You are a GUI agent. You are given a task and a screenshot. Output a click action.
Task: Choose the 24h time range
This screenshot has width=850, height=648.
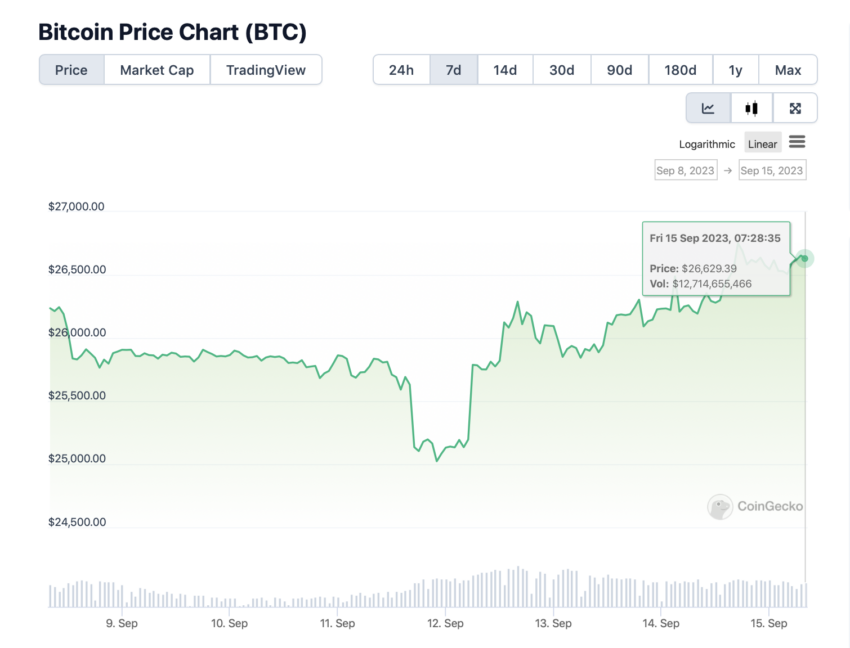point(401,70)
